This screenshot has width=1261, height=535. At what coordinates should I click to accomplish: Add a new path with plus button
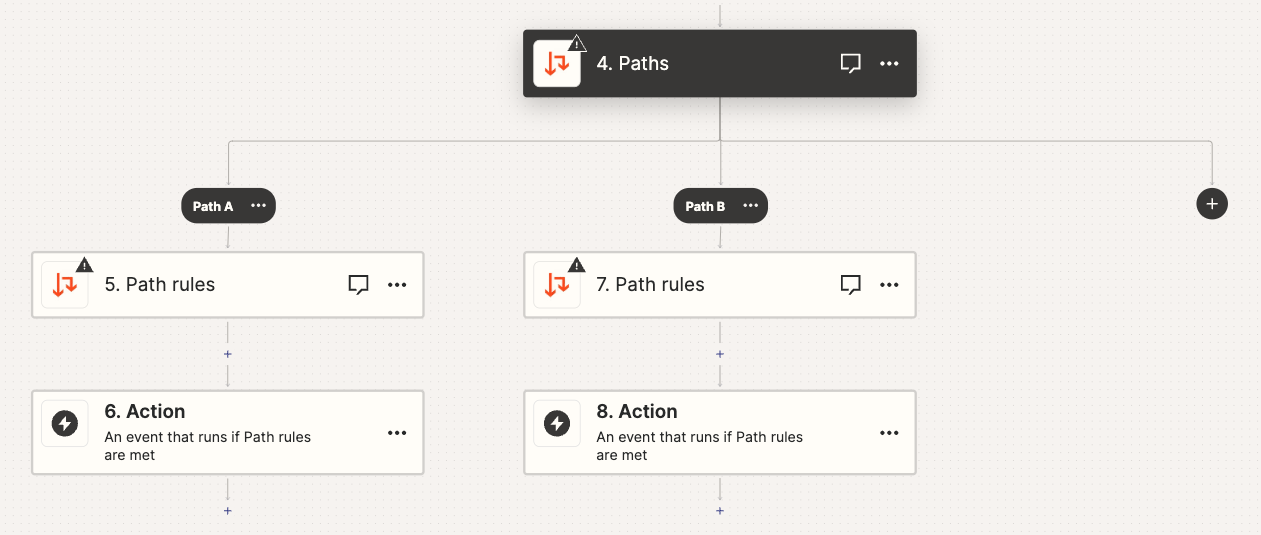click(x=1212, y=204)
